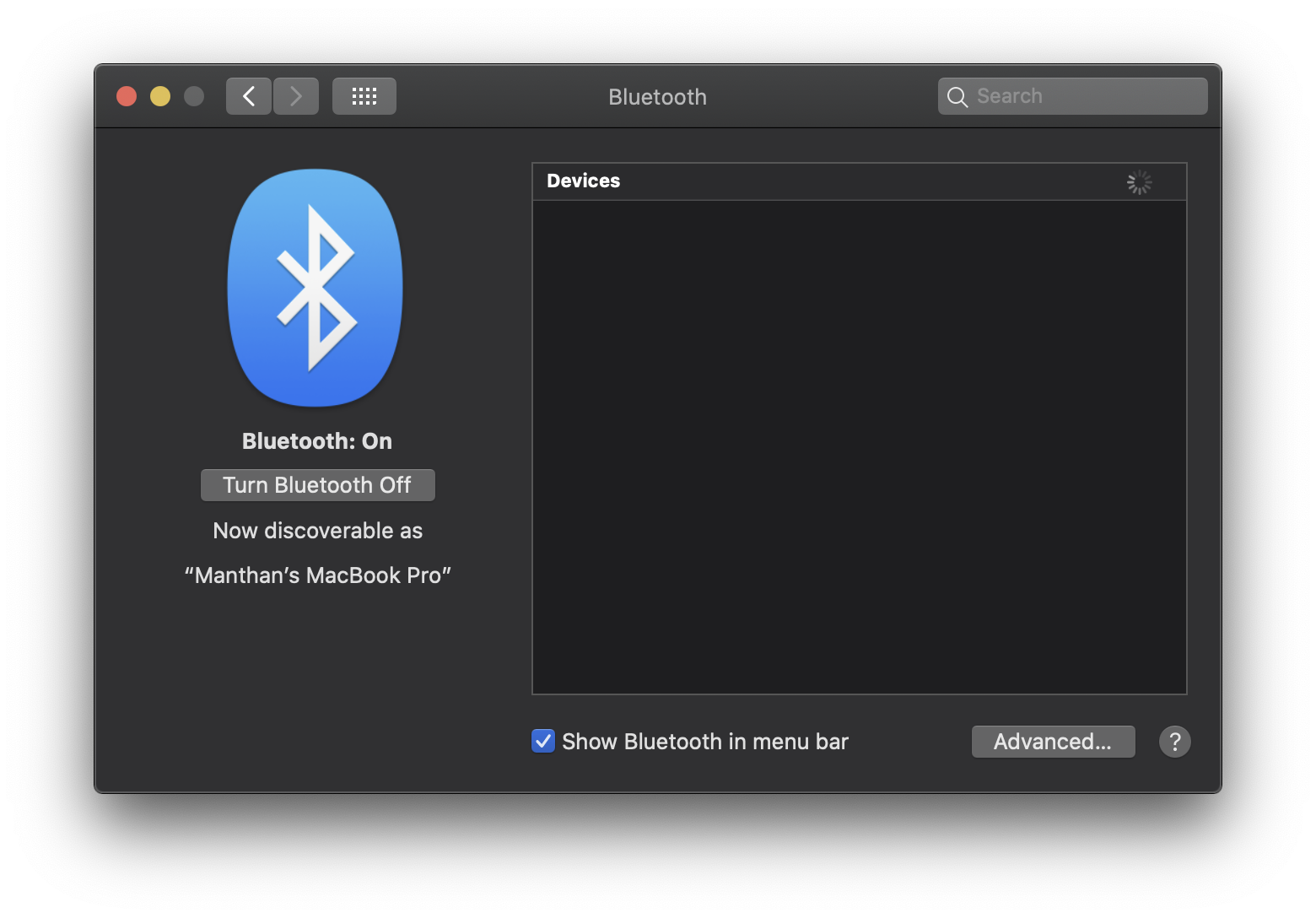Click the back navigation arrow
The width and height of the screenshot is (1316, 918).
[248, 95]
